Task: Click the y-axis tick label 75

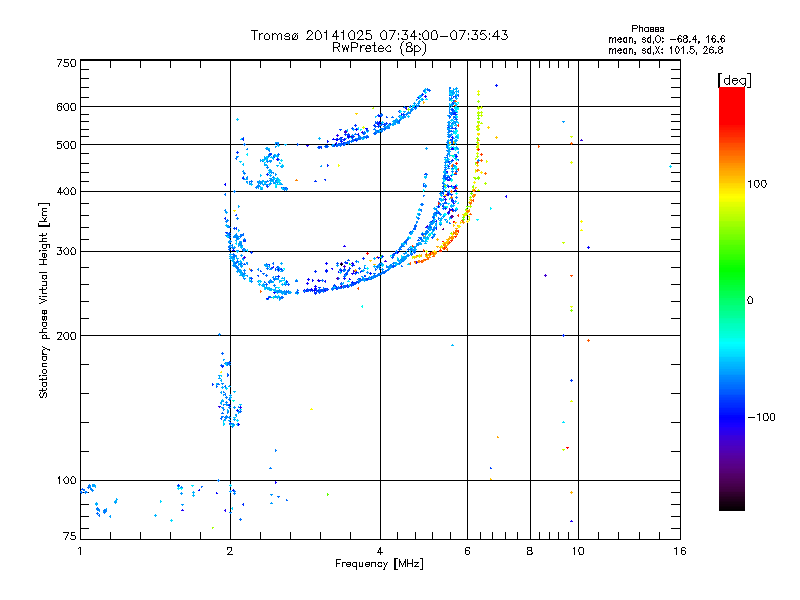Action: (x=70, y=536)
